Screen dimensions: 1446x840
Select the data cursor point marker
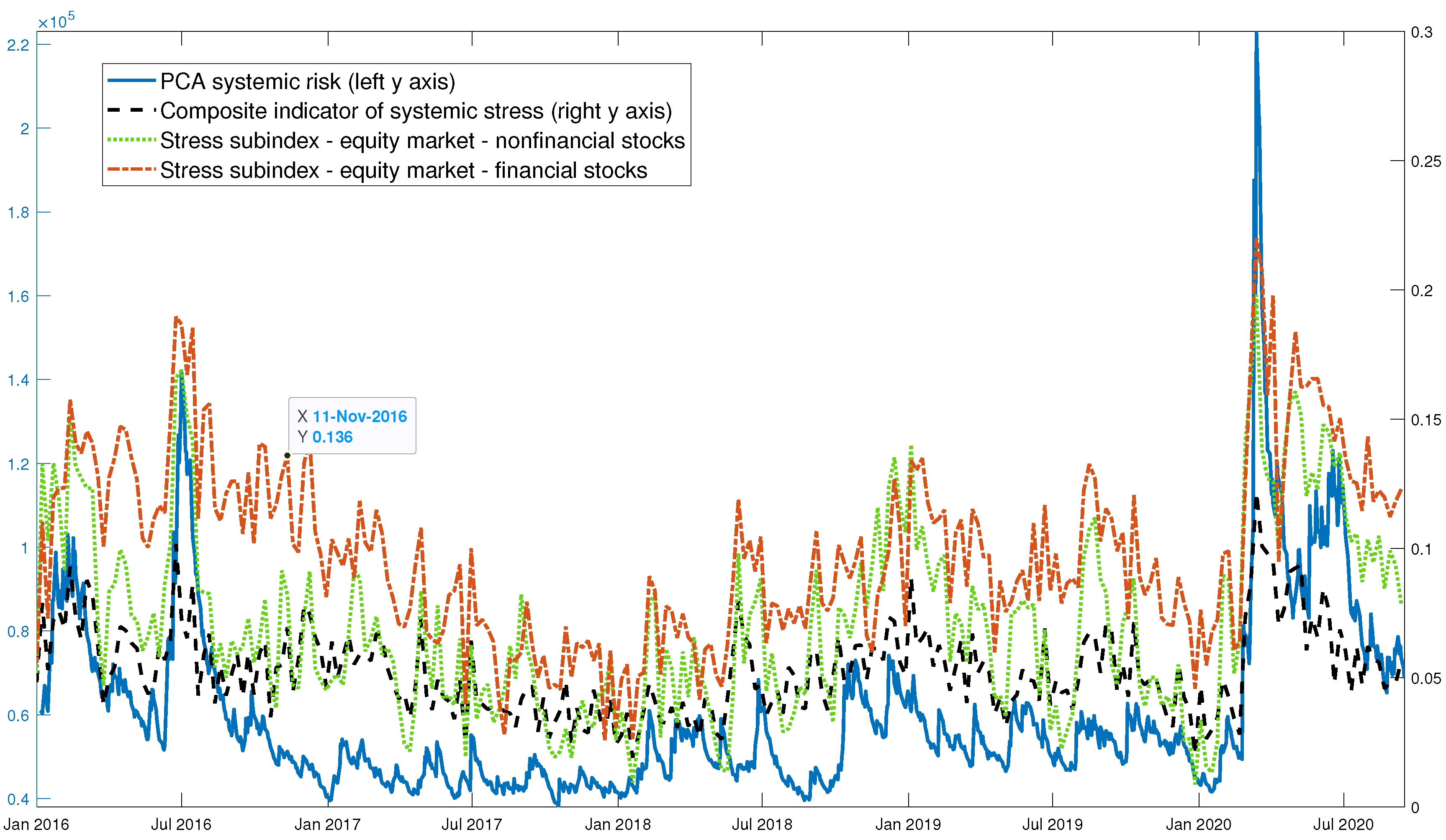coord(287,455)
